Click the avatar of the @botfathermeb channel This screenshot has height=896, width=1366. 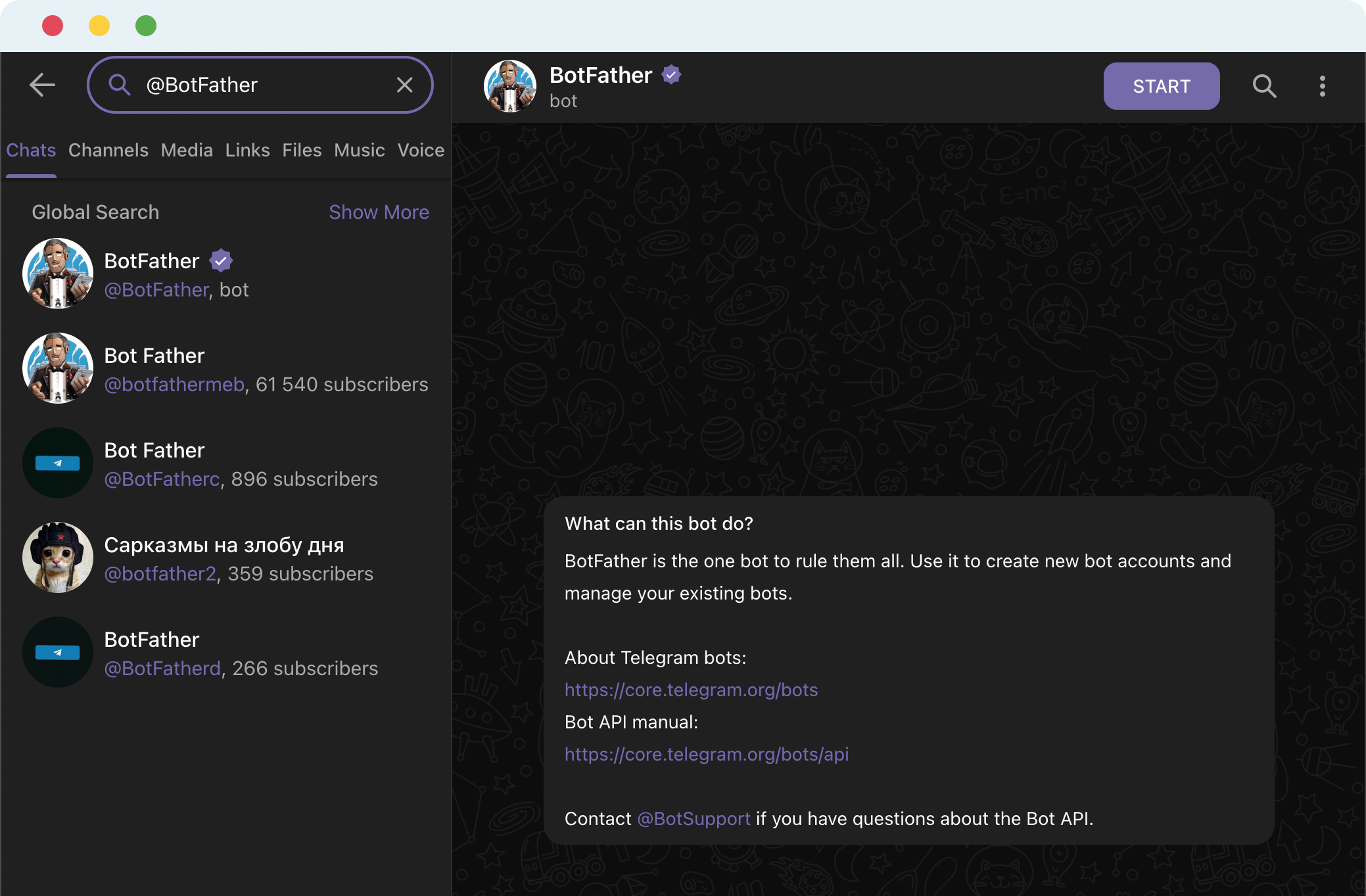pos(58,368)
